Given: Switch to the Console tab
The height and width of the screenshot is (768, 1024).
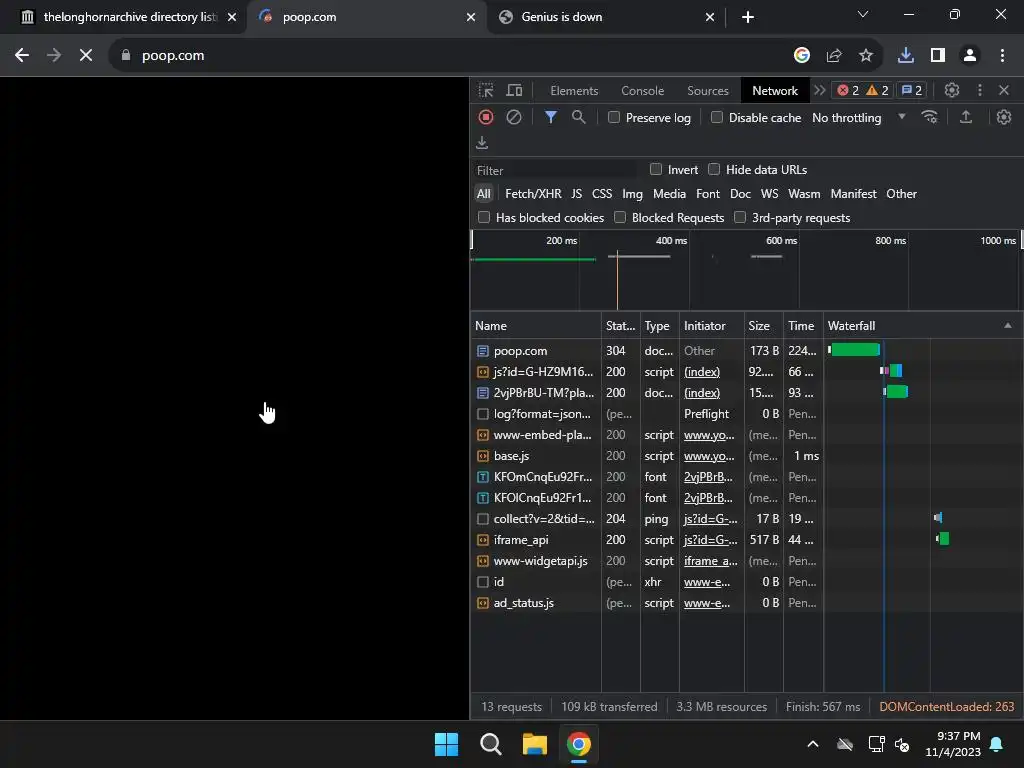Looking at the screenshot, I should [x=643, y=91].
